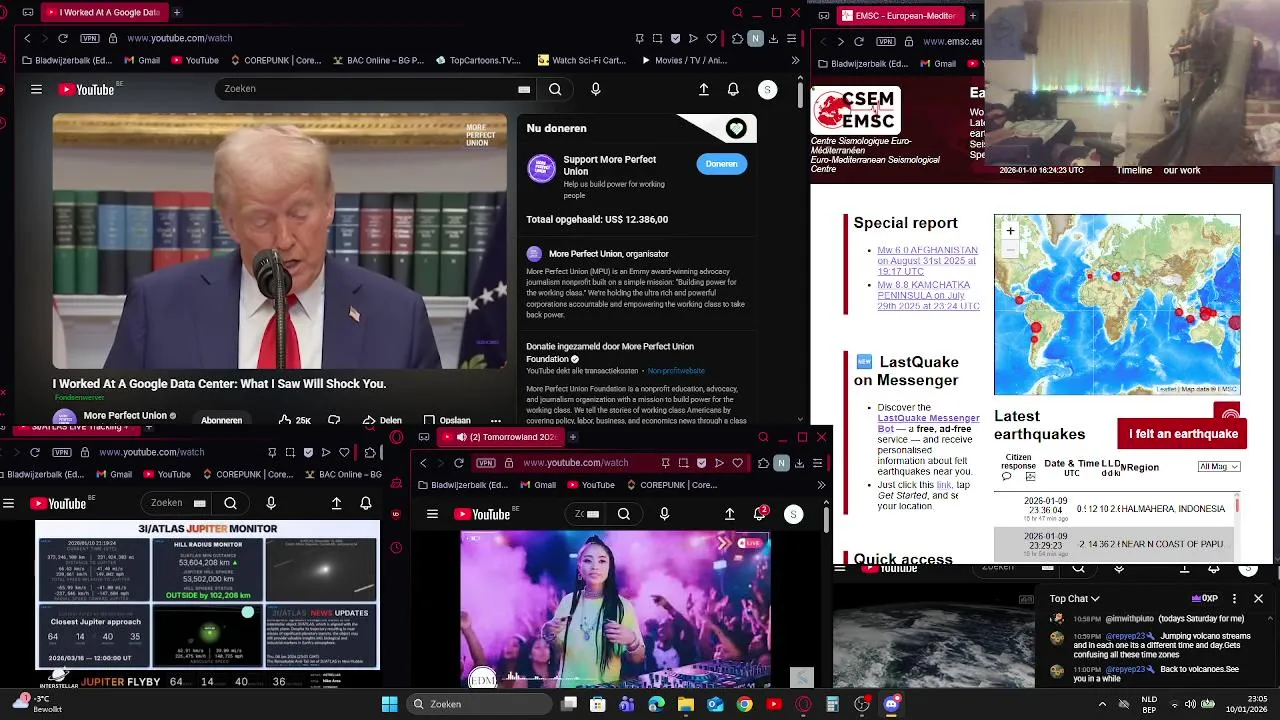Click Opslaan save button

[447, 420]
